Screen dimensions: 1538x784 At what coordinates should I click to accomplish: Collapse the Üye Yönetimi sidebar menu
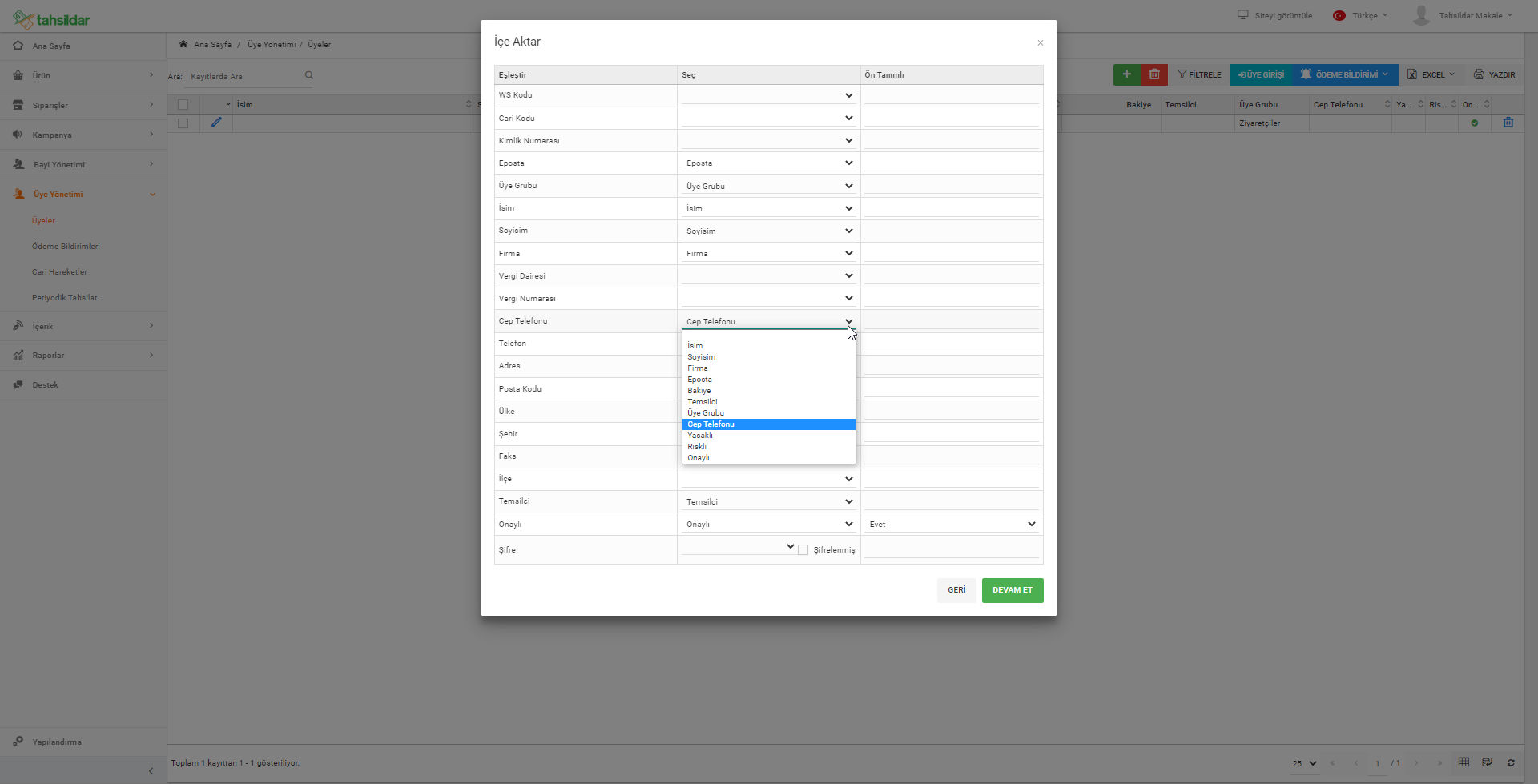coord(83,194)
